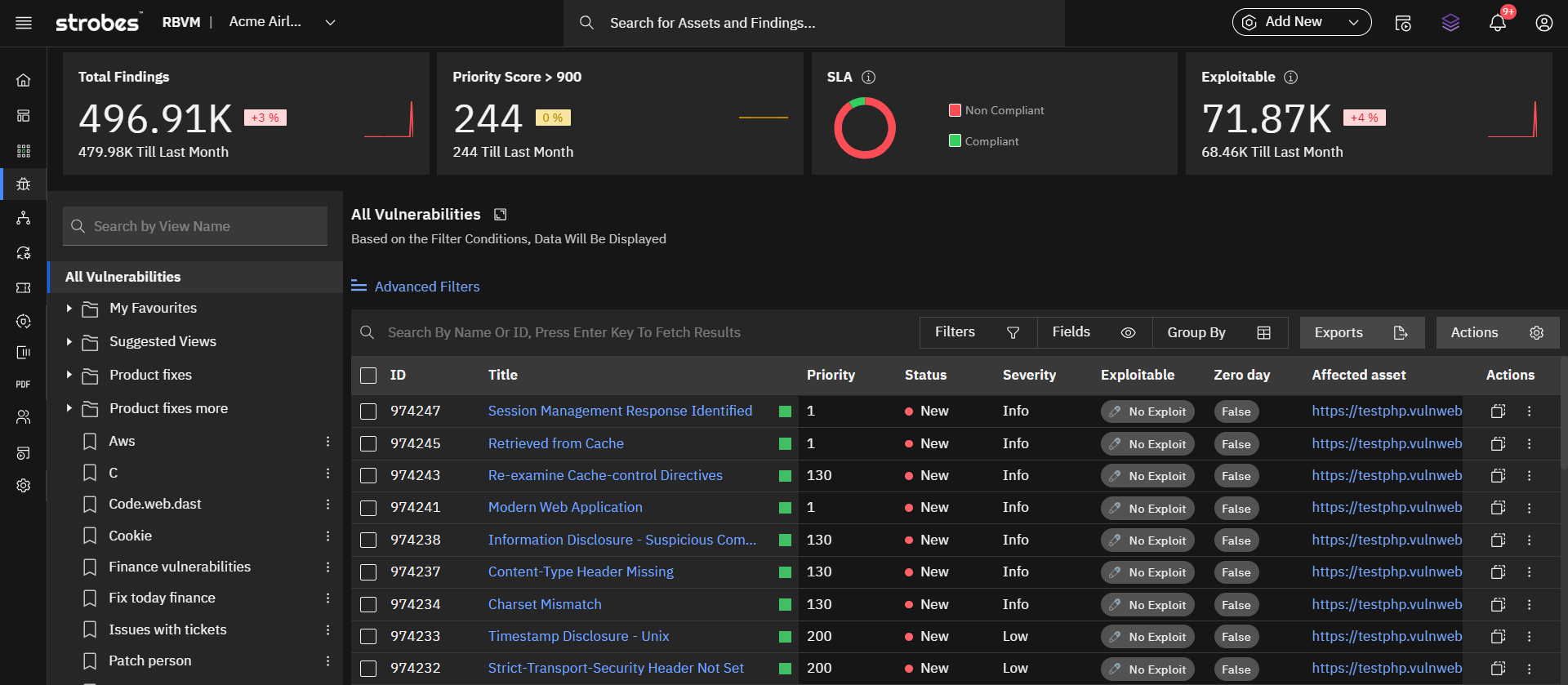Image resolution: width=1568 pixels, height=685 pixels.
Task: Select checkbox for finding 974247
Action: [x=368, y=411]
